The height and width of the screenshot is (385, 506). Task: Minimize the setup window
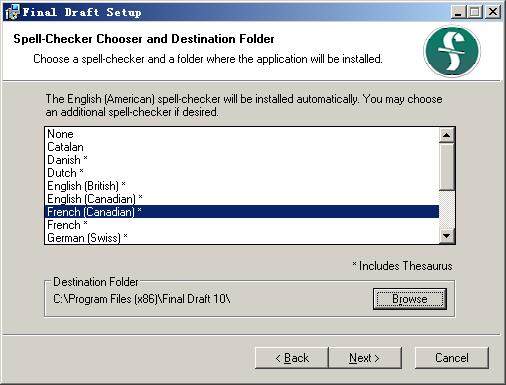[459, 12]
